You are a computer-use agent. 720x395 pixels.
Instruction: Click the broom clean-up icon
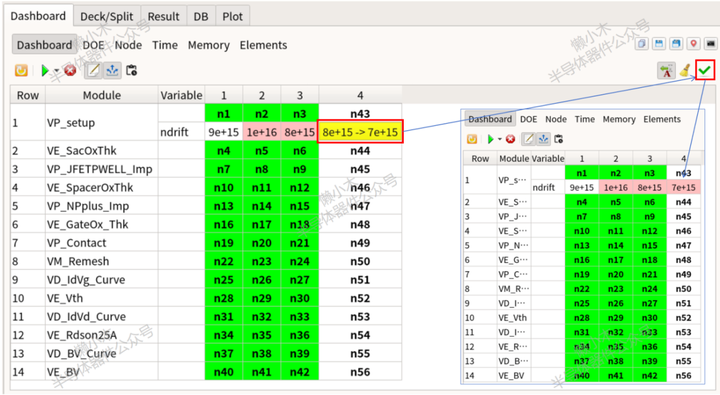click(x=685, y=70)
